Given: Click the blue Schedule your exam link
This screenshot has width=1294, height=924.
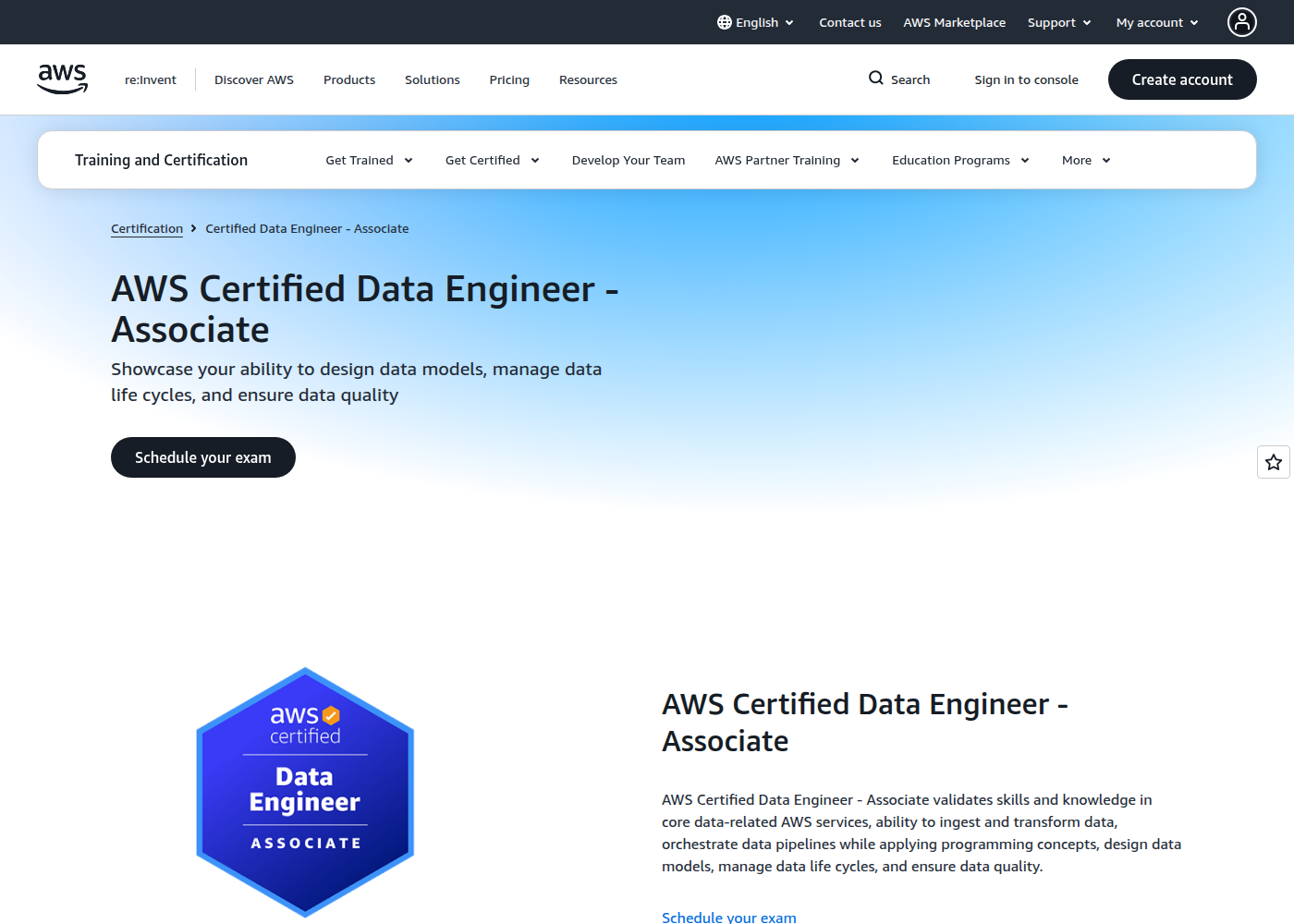Looking at the screenshot, I should [728, 917].
